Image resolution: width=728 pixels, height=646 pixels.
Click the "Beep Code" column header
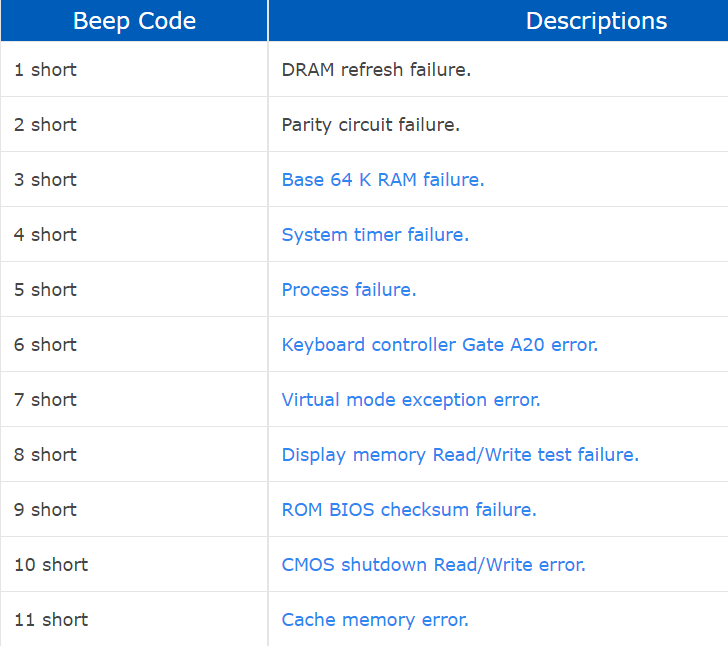(x=134, y=21)
